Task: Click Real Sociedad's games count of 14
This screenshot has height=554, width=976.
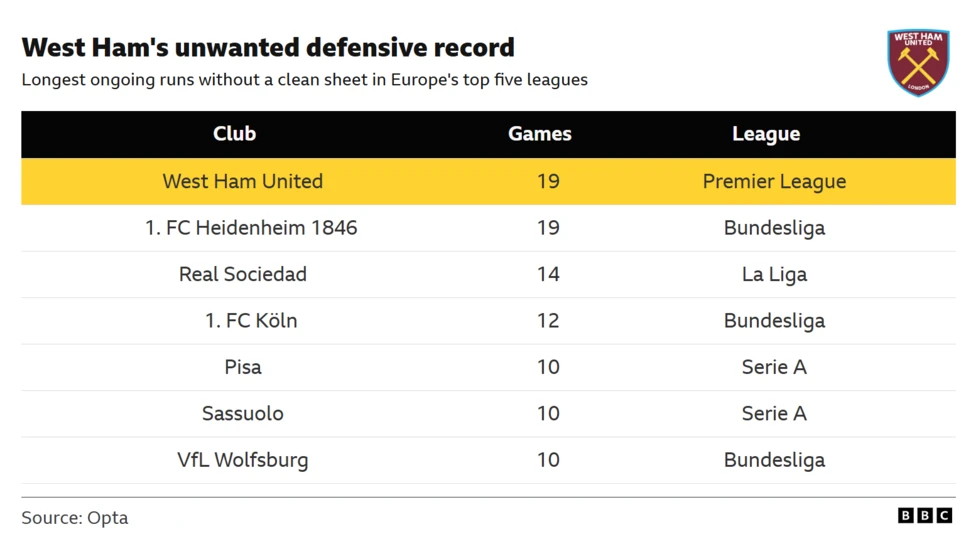Action: click(x=548, y=274)
